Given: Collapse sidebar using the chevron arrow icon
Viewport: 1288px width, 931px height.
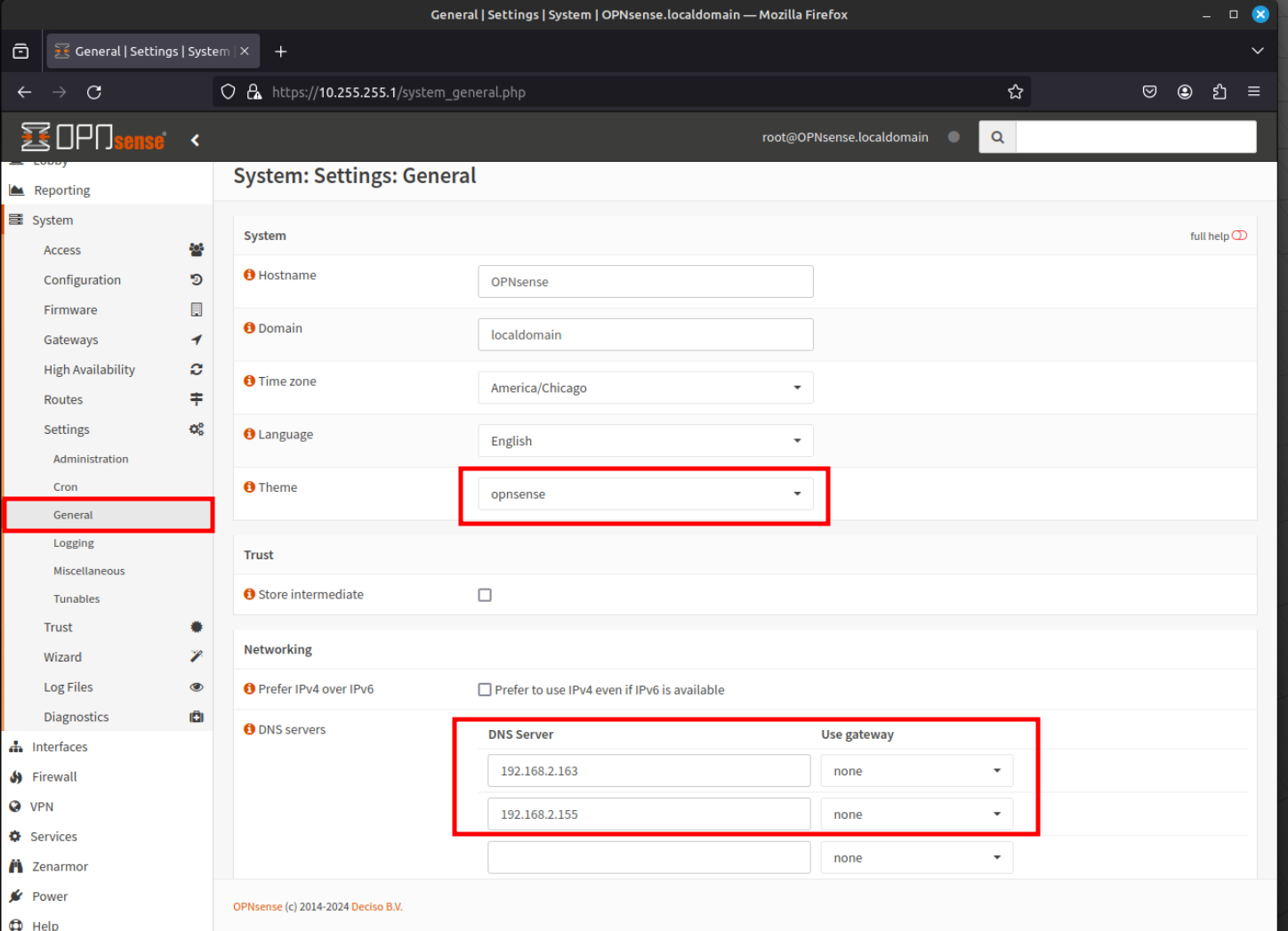Looking at the screenshot, I should click(195, 140).
